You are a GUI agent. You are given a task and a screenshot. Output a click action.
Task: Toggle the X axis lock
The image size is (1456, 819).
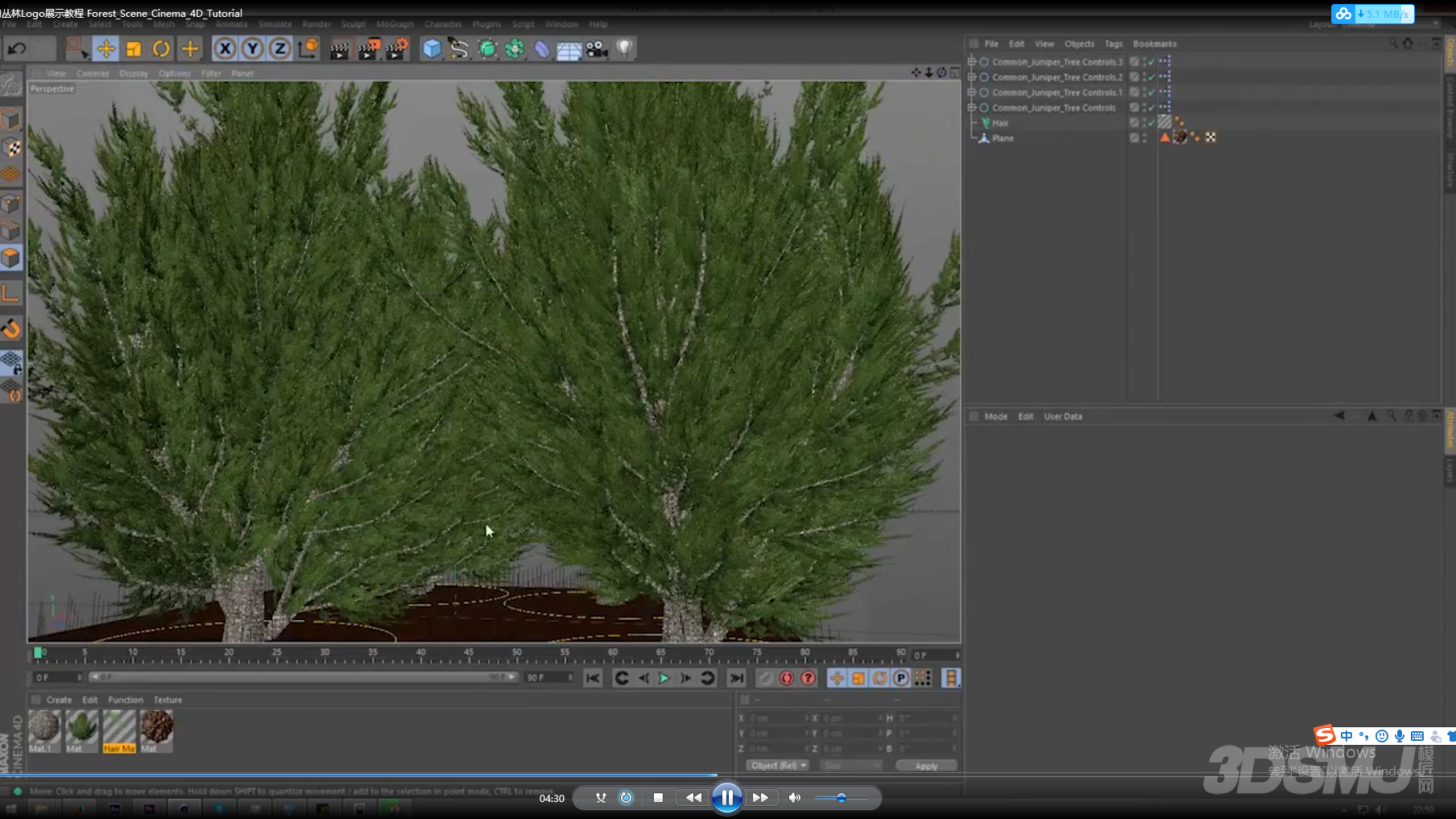pos(225,49)
